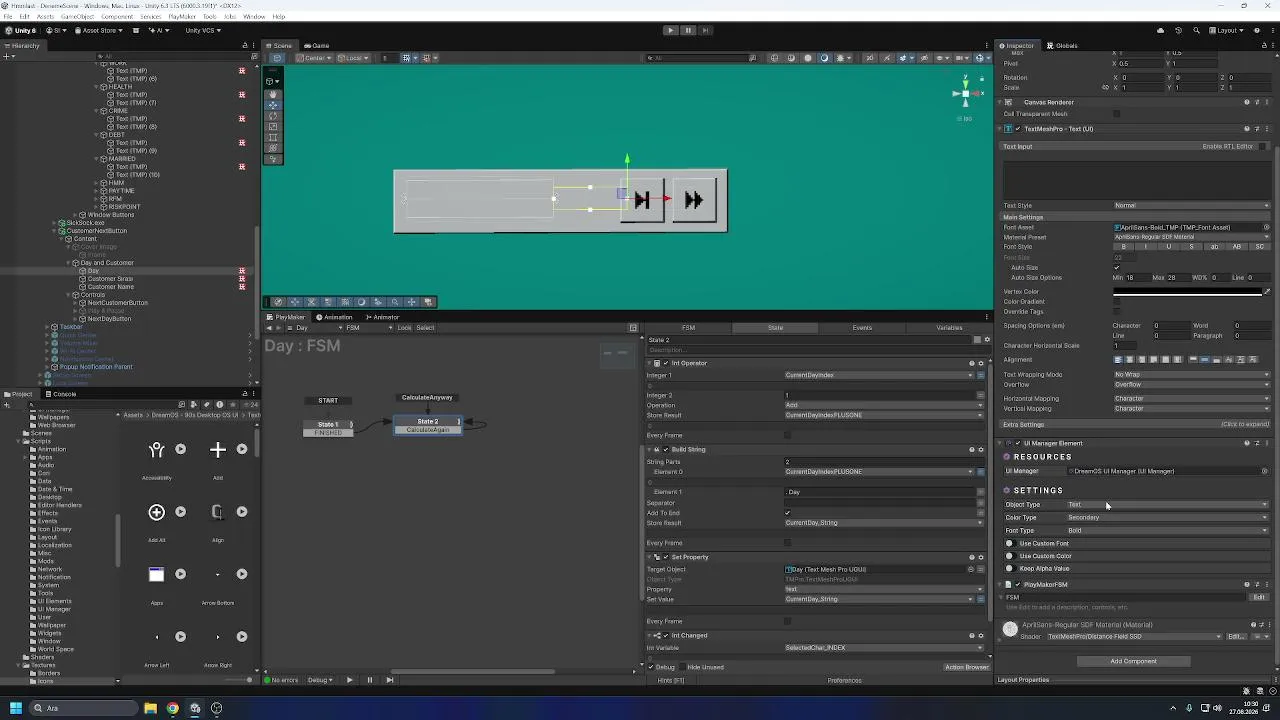Toggle Use Custom Font switch
Screen dimensions: 1280x720
tap(1009, 544)
